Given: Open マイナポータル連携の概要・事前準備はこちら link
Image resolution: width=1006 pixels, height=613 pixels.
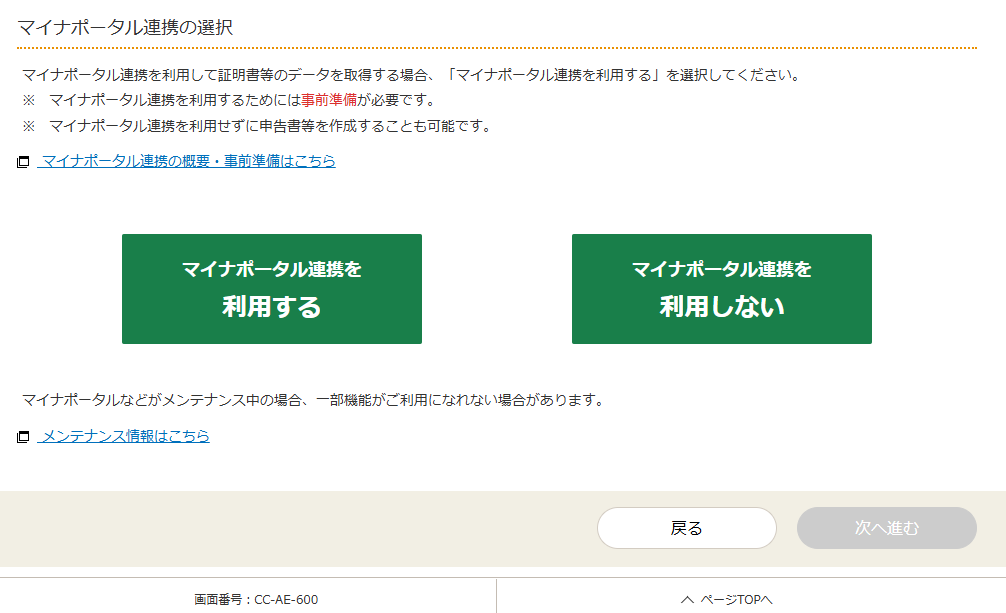Looking at the screenshot, I should [x=188, y=161].
